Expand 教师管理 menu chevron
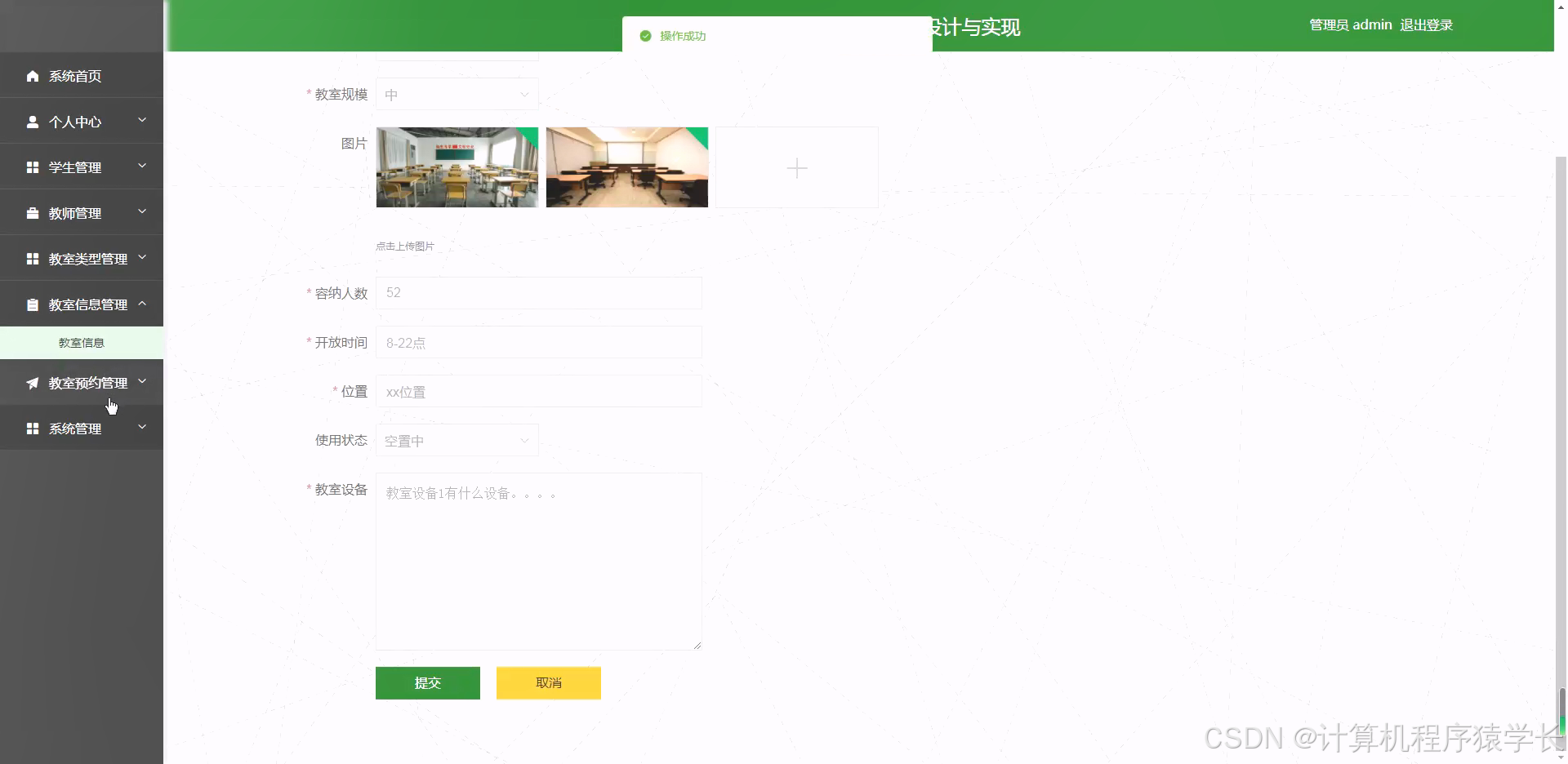The height and width of the screenshot is (764, 1568). tap(142, 211)
